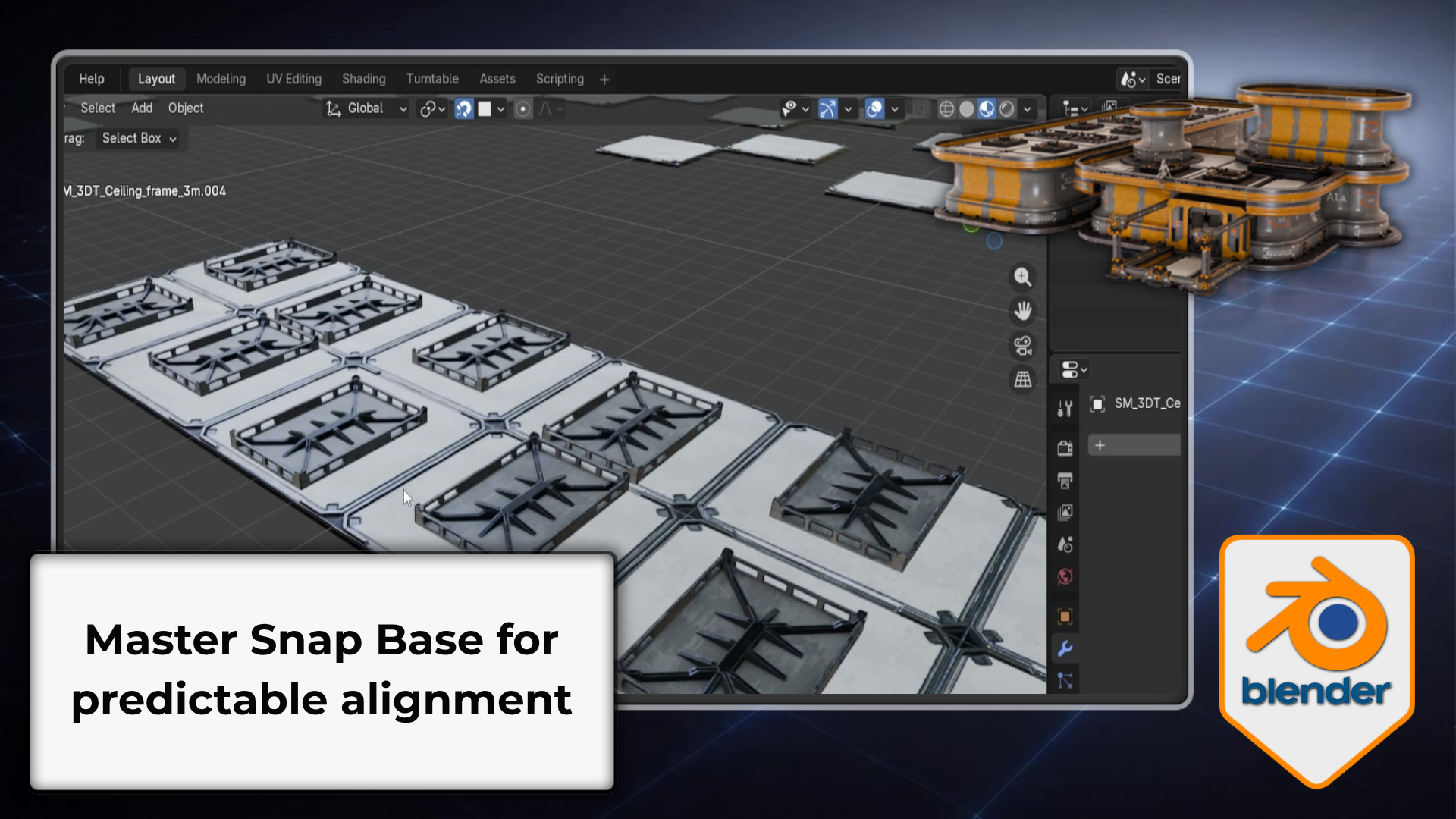Click the SM_3DT_Ce object name field
This screenshot has height=819, width=1456.
pos(1147,403)
